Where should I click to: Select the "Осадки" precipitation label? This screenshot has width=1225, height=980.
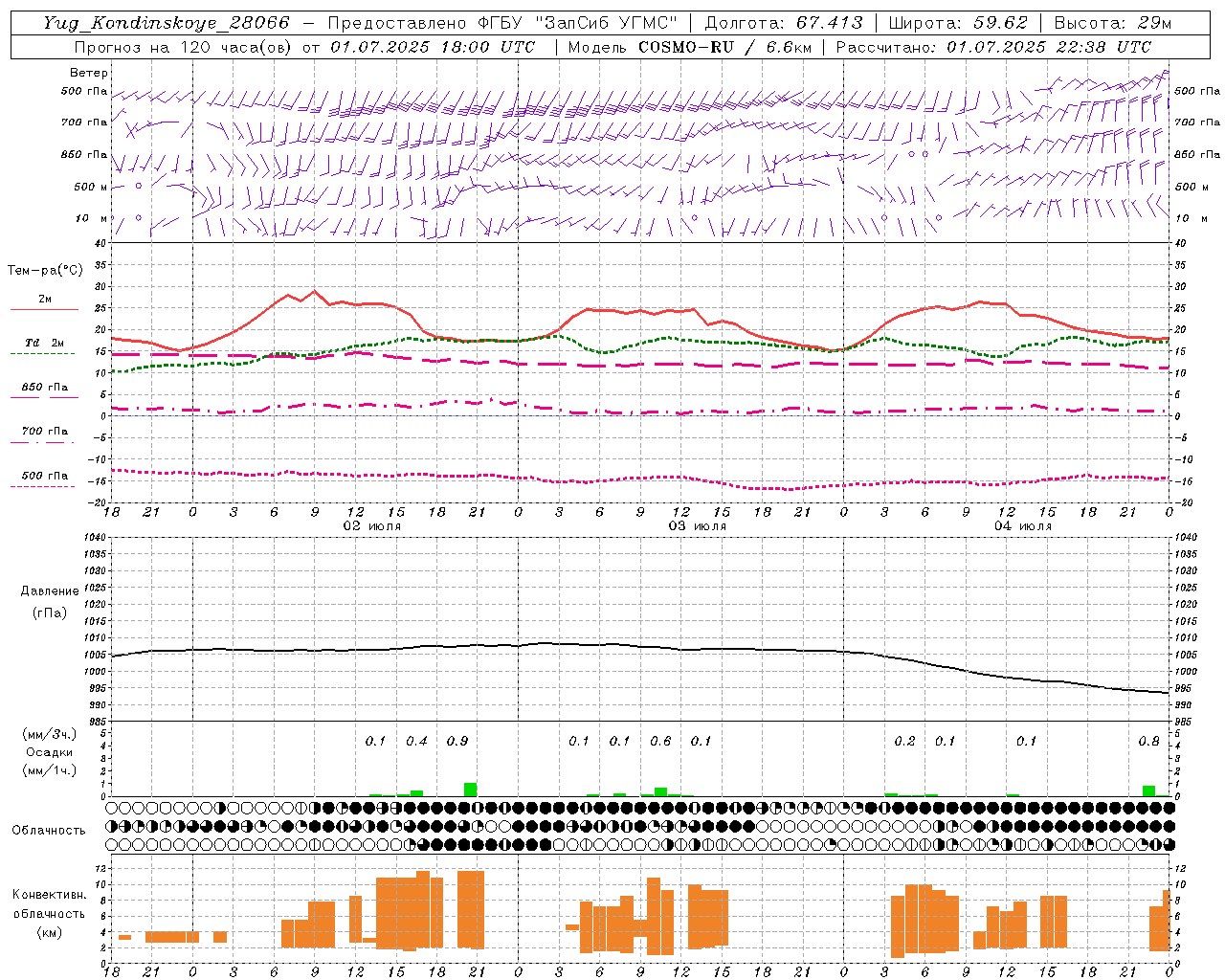pos(49,752)
